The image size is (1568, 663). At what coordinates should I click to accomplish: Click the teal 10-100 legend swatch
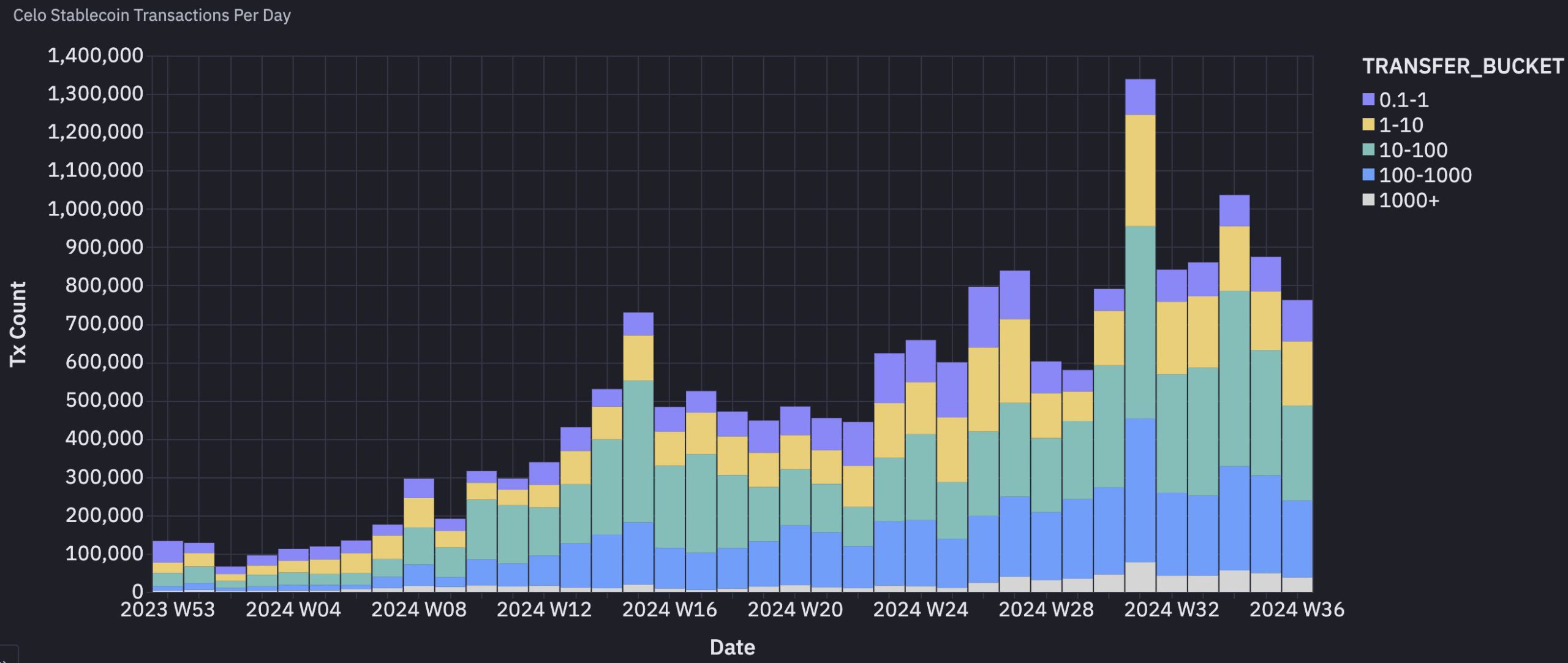[1368, 150]
